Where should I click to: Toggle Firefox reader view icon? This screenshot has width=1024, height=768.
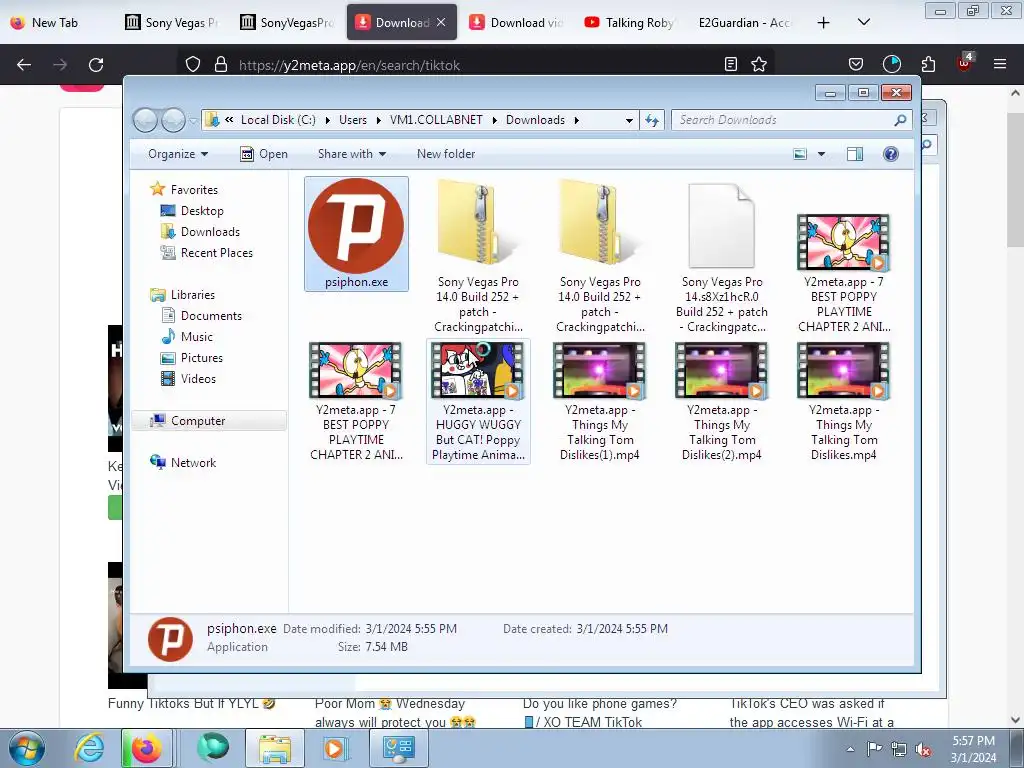click(x=731, y=65)
